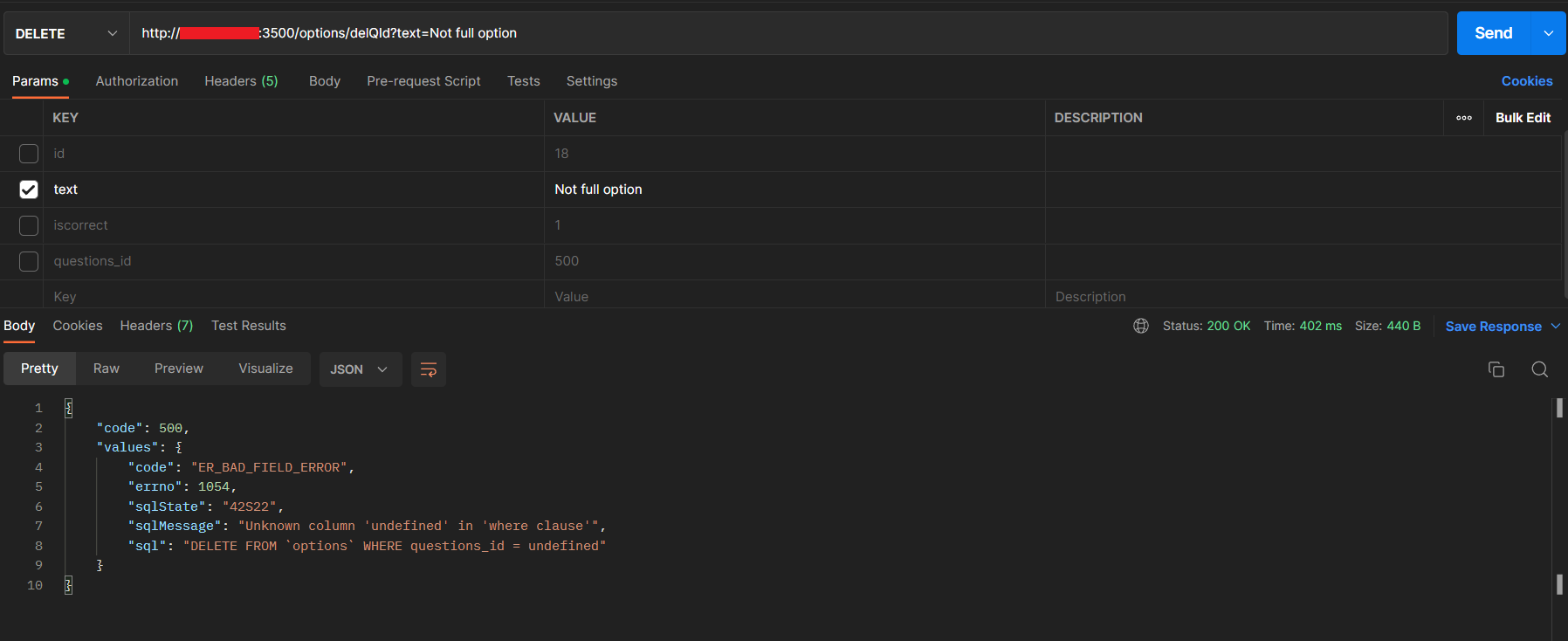Click the 'text' key cell

(x=293, y=190)
